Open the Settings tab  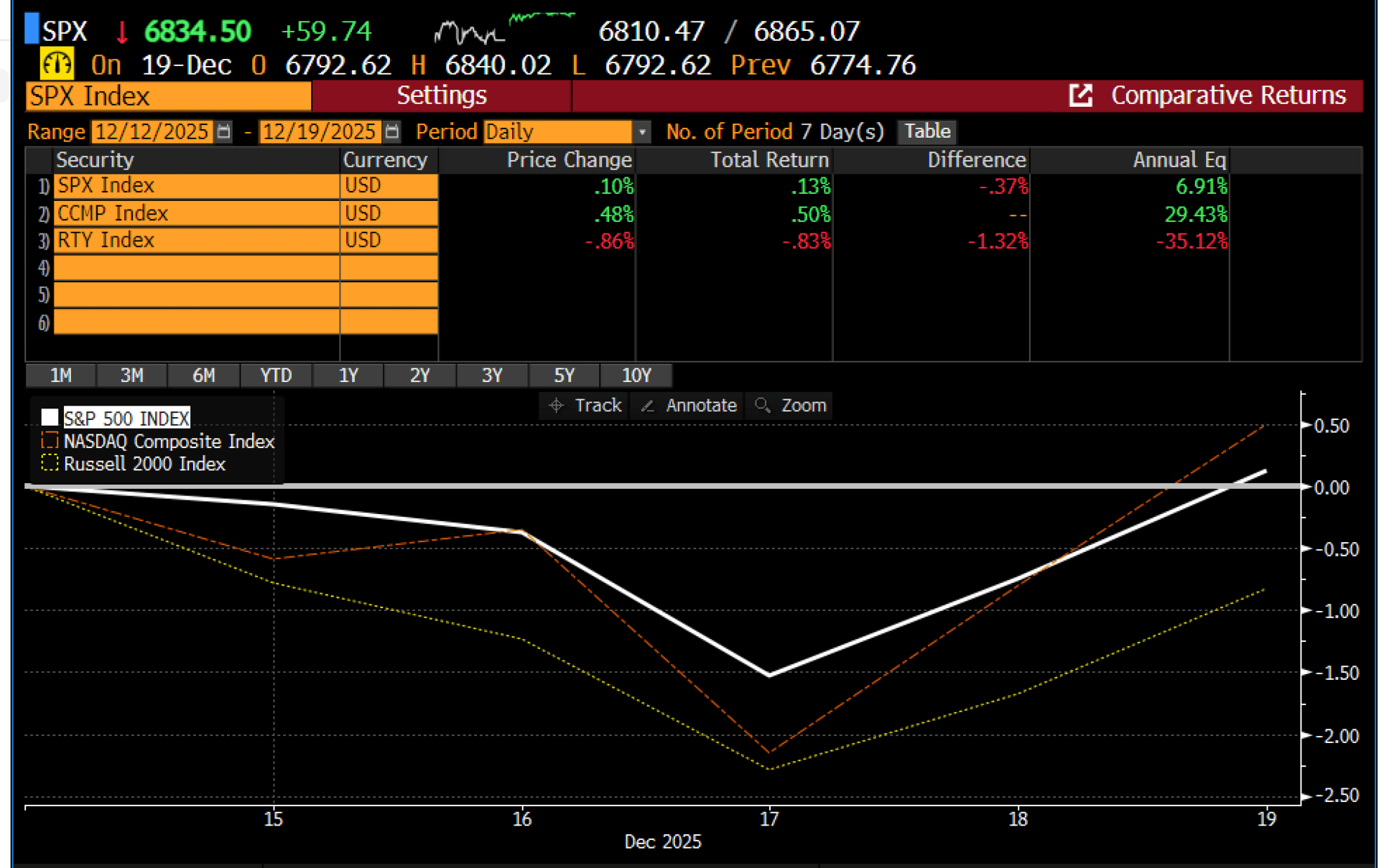tap(442, 96)
